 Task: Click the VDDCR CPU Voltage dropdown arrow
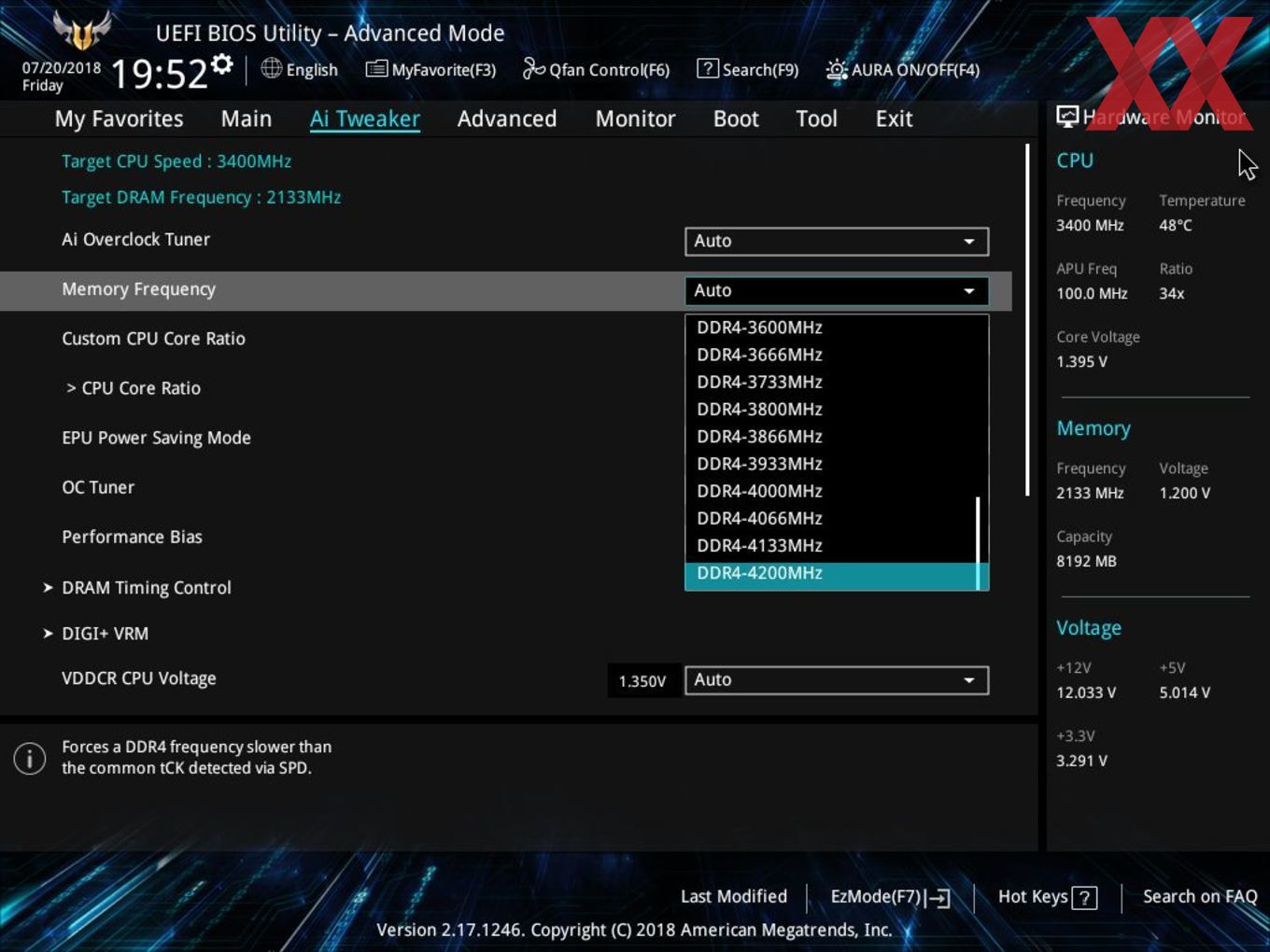point(969,680)
